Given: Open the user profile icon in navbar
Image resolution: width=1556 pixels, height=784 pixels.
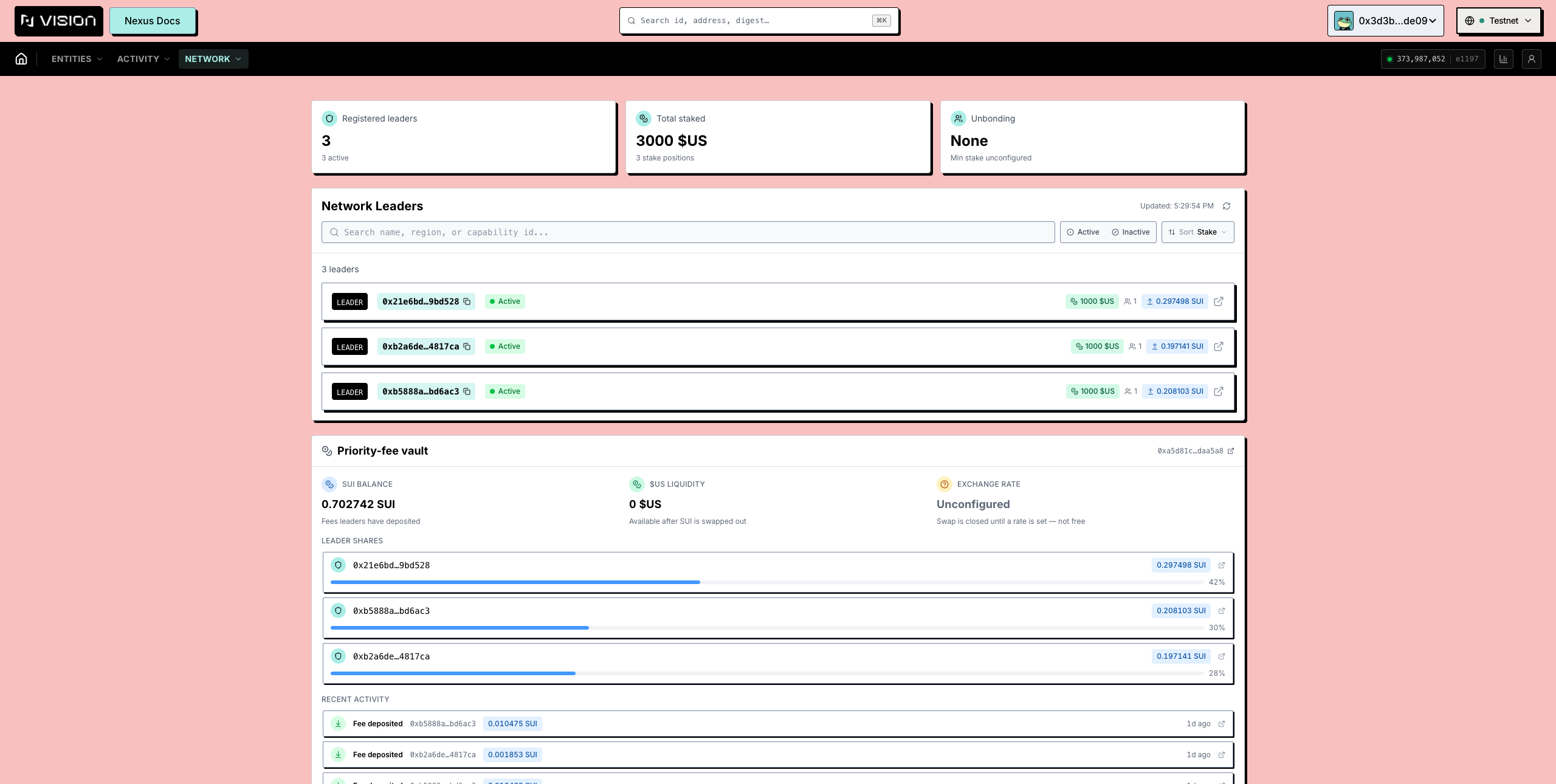Looking at the screenshot, I should (1531, 59).
